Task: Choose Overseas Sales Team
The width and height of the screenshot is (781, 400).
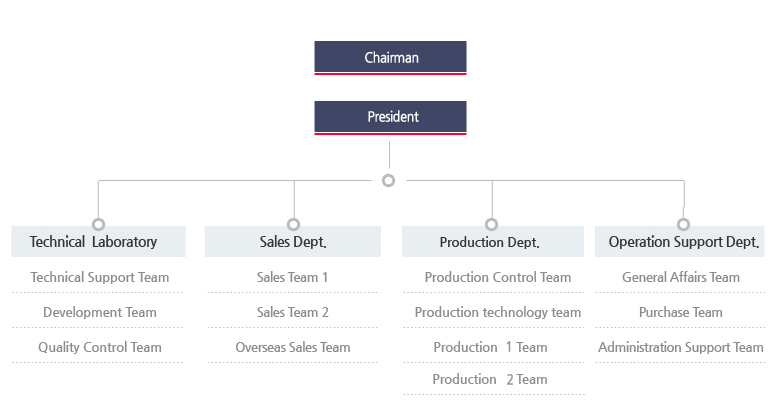Action: point(292,347)
